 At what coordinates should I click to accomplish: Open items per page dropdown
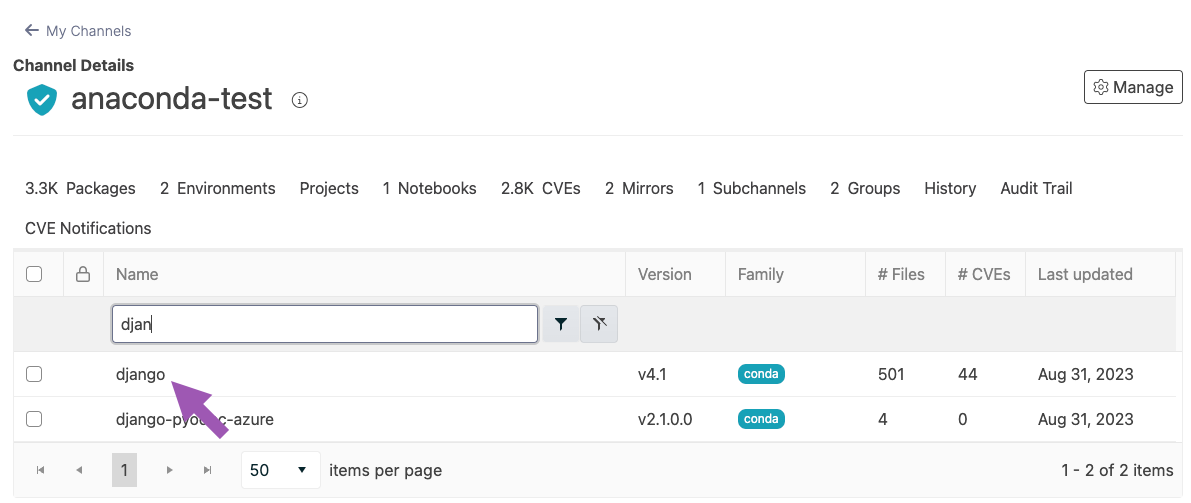[280, 470]
